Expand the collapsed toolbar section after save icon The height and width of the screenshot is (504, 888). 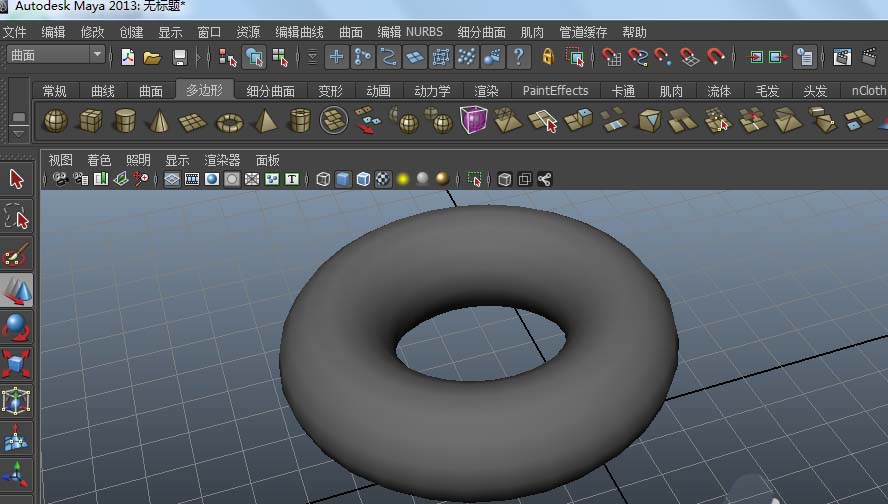pyautogui.click(x=198, y=57)
